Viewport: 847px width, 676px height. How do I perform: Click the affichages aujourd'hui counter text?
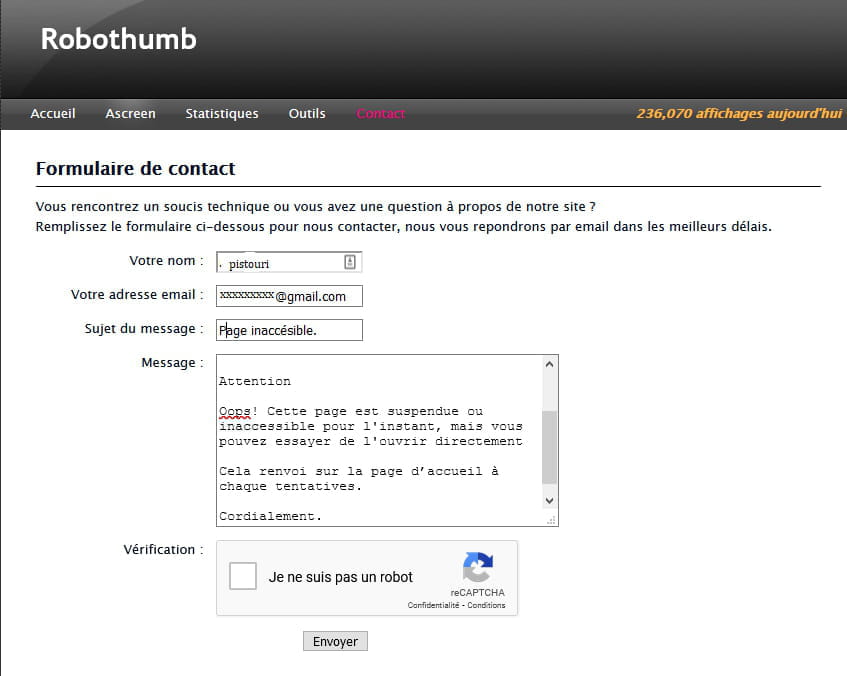point(739,113)
